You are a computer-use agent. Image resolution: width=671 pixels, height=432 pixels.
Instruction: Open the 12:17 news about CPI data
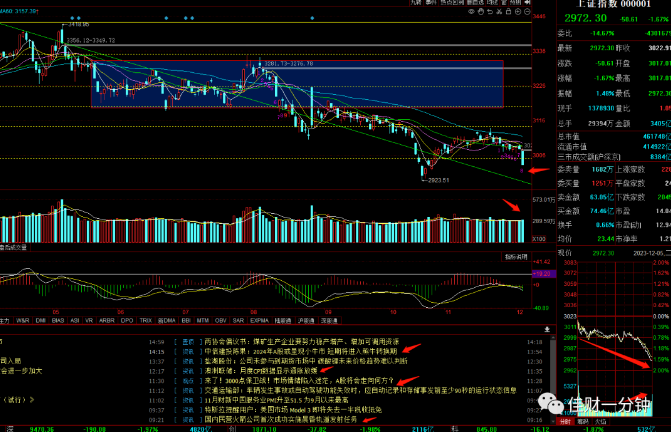click(x=261, y=371)
